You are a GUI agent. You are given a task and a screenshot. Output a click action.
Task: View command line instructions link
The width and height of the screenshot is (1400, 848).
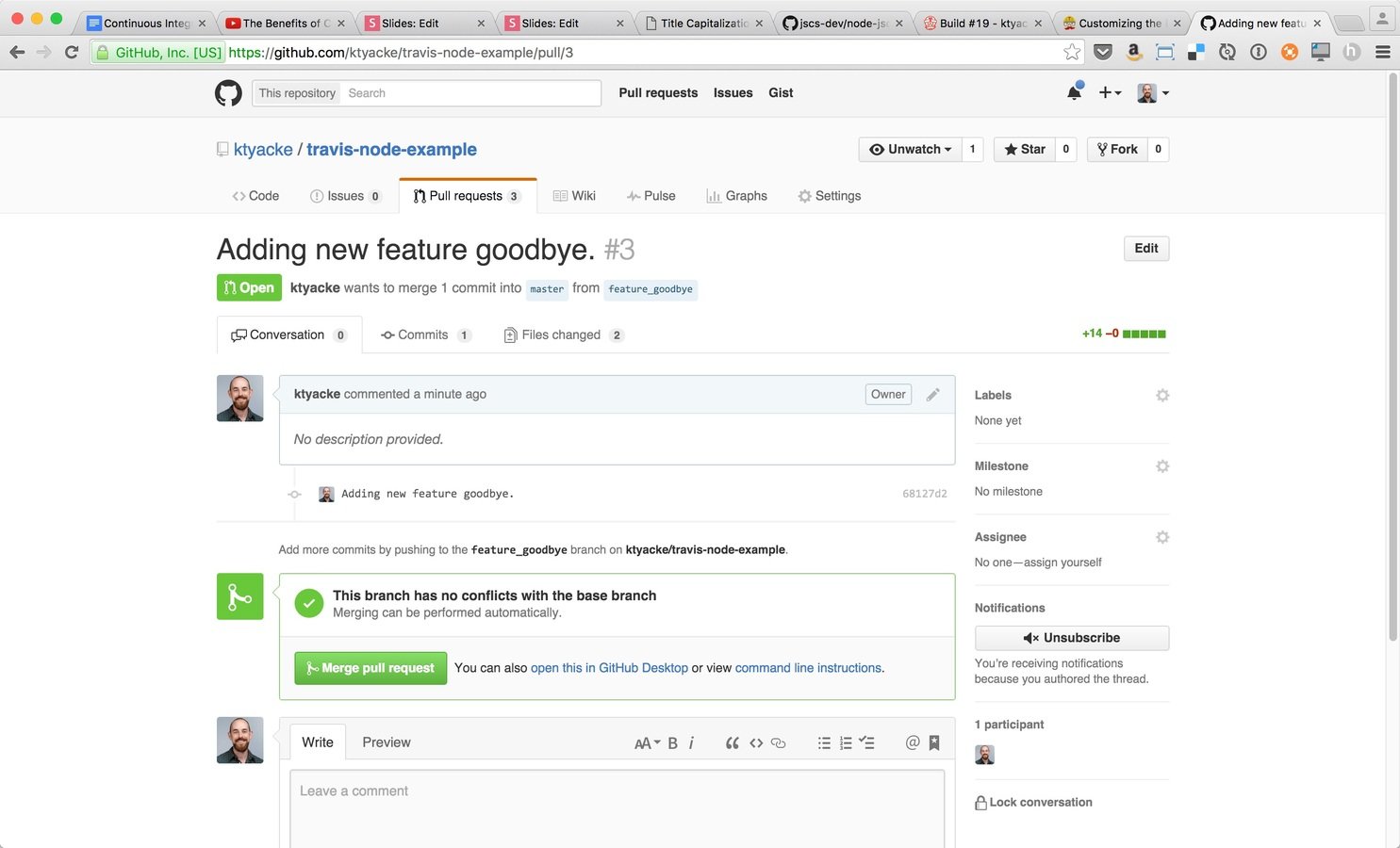(x=808, y=668)
